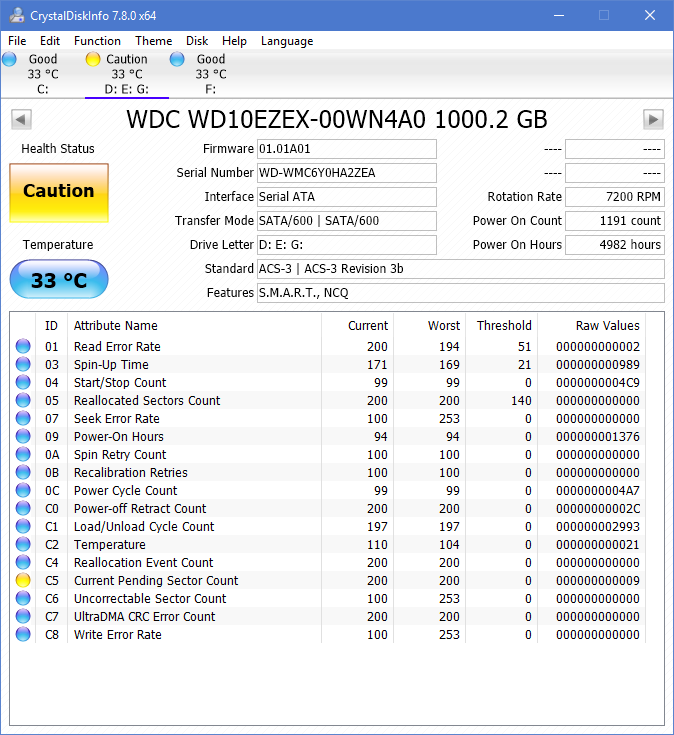Click the blue status orb for Write Error Rate
The image size is (674, 735).
point(23,635)
